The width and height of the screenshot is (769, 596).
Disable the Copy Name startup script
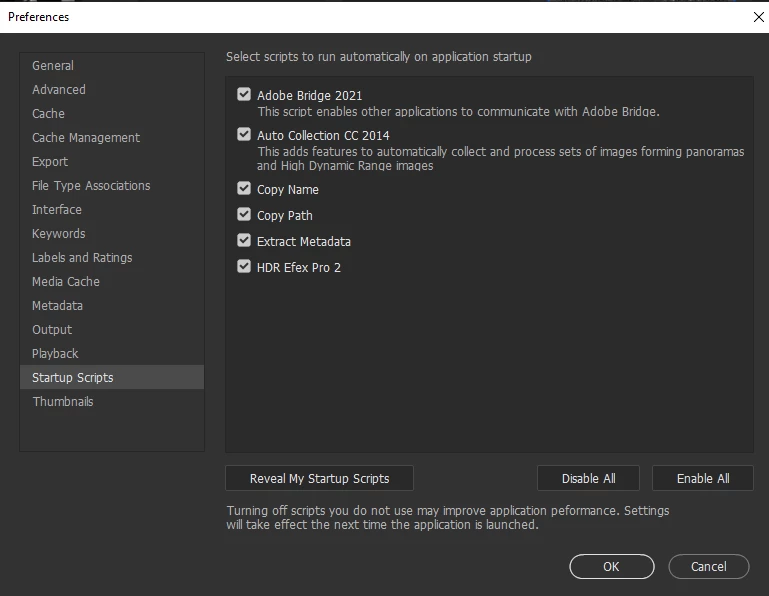point(244,188)
